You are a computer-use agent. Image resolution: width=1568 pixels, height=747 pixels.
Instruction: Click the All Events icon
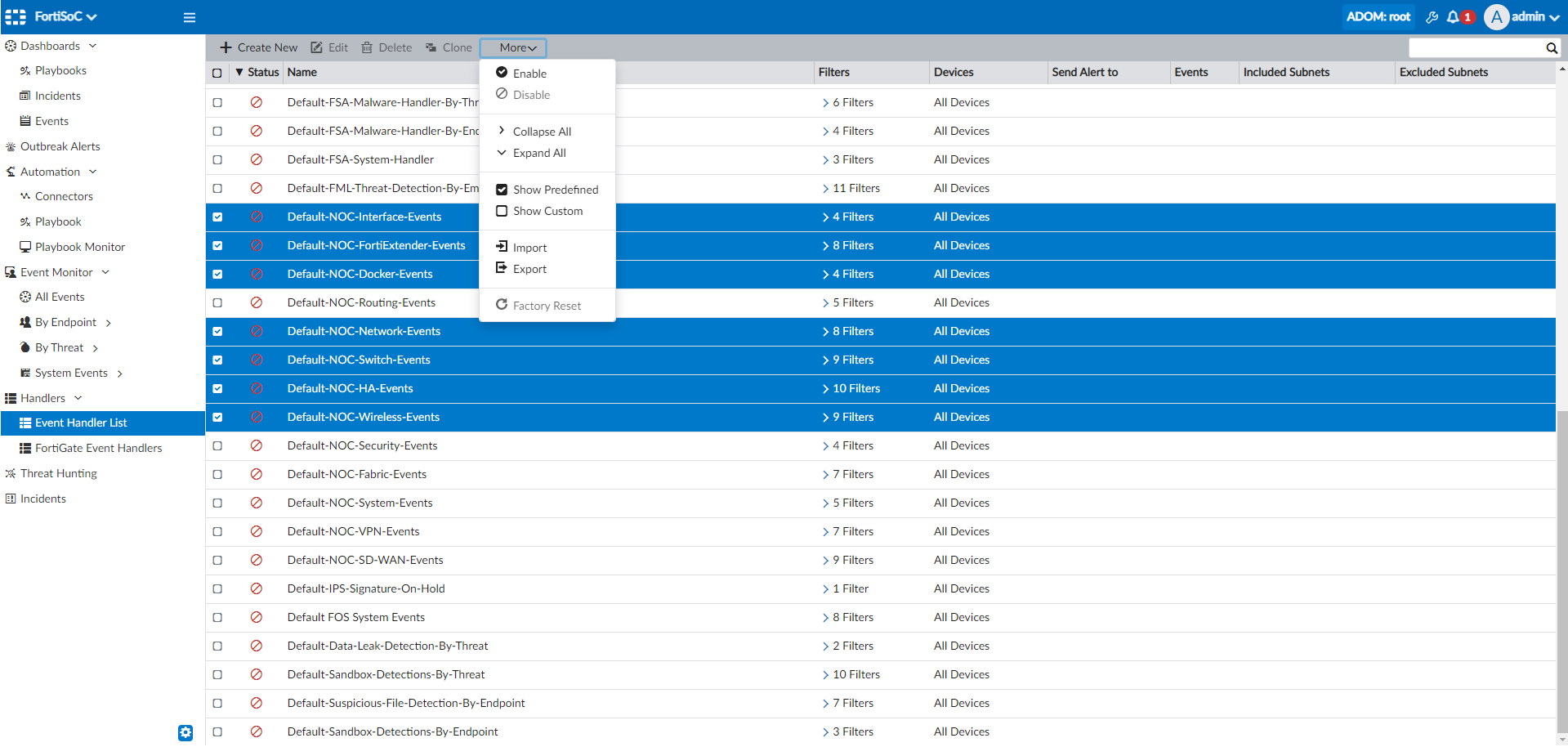[25, 297]
